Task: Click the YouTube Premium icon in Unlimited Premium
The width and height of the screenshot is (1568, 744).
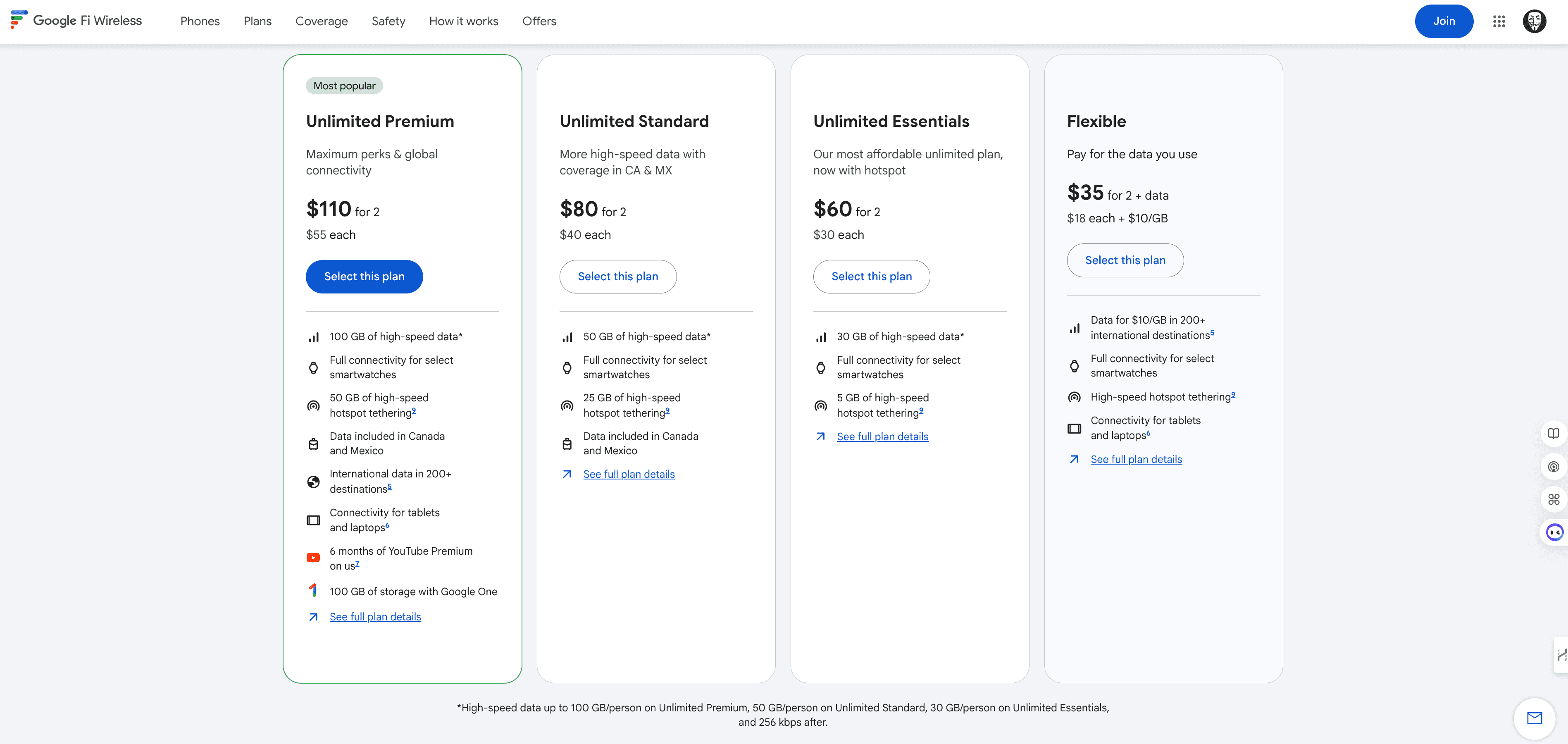Action: pos(313,558)
